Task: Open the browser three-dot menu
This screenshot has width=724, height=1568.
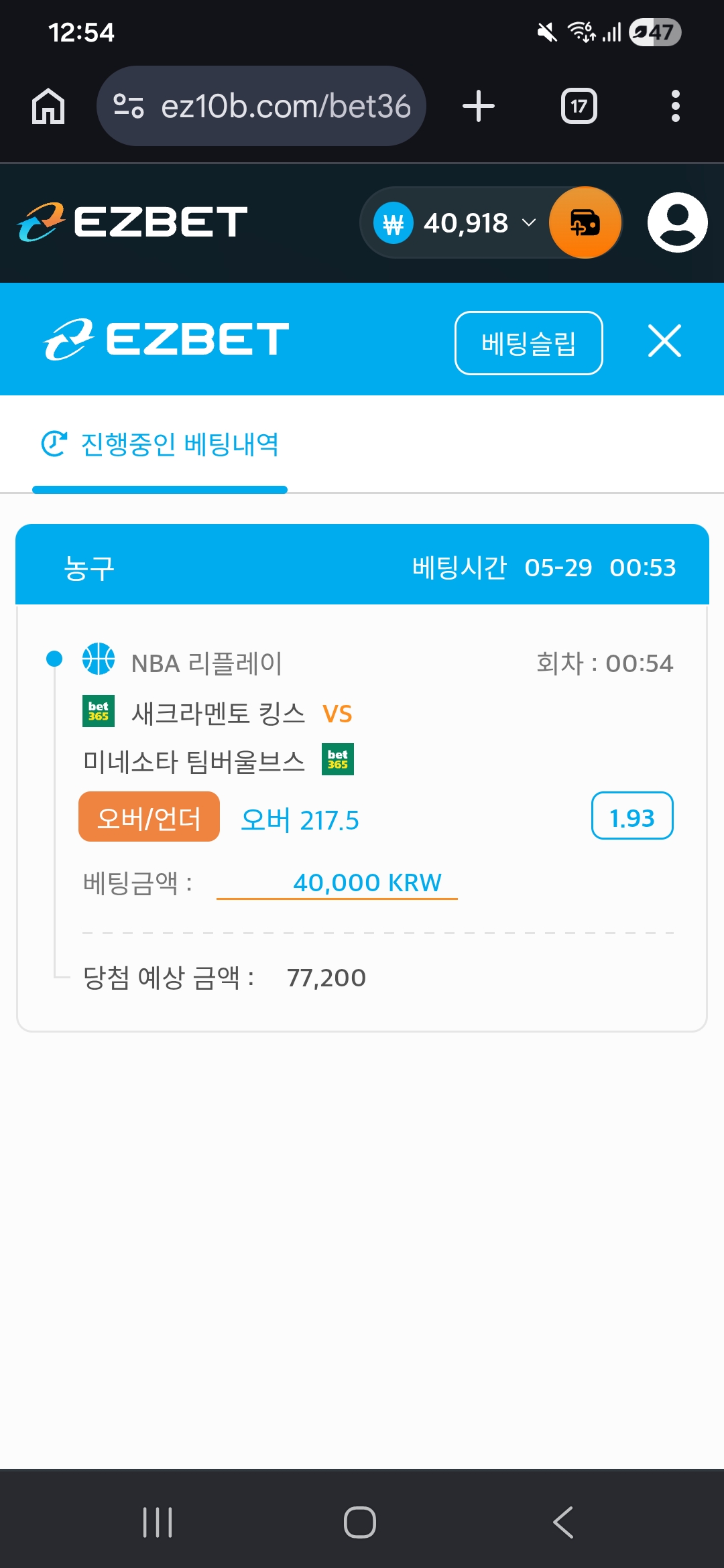Action: pyautogui.click(x=675, y=106)
